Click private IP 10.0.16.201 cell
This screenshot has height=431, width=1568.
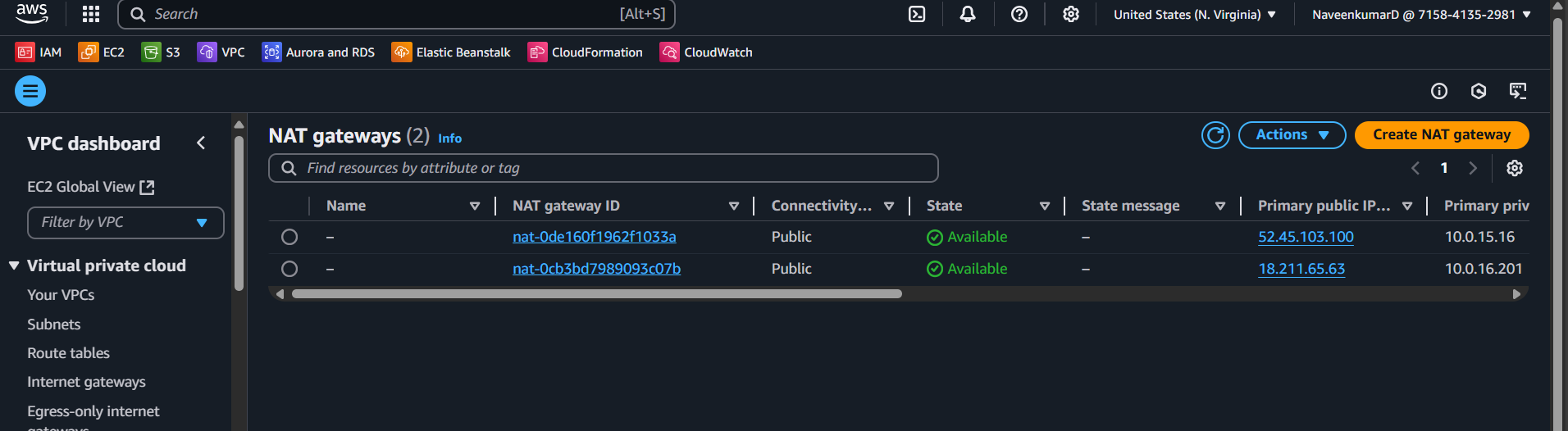(1484, 269)
